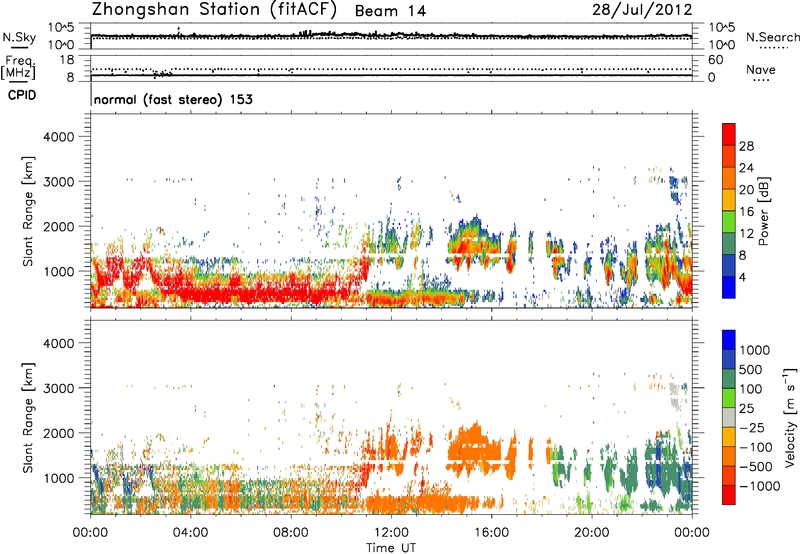This screenshot has height=554, width=800.
Task: Click the "16" label on Power colorbar
Action: tap(746, 212)
